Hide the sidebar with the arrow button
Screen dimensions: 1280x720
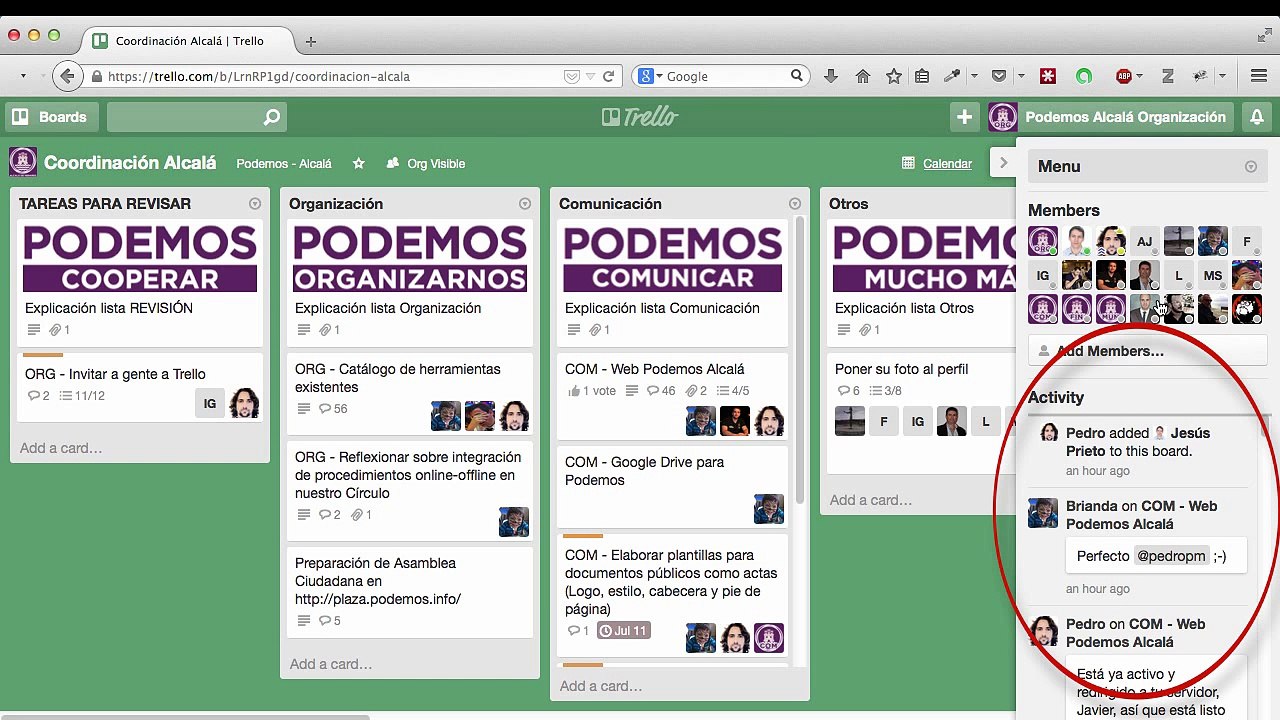[1003, 163]
